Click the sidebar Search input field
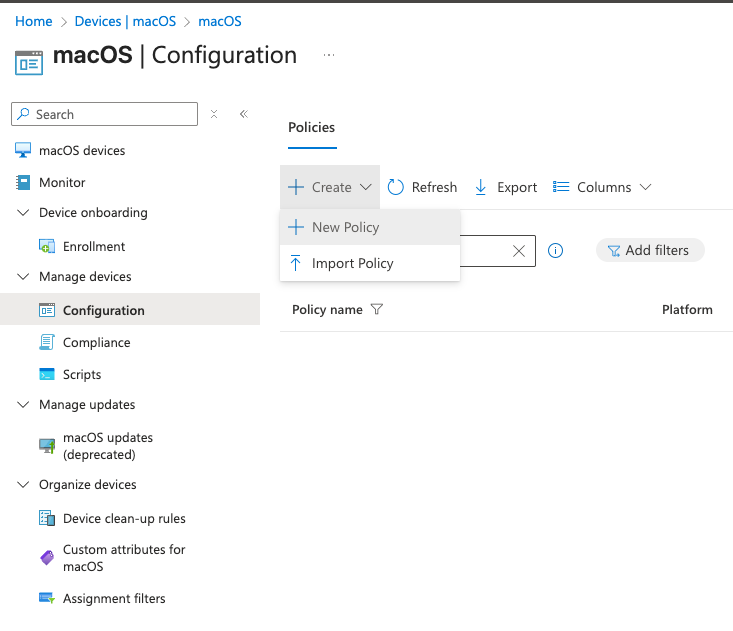The image size is (733, 631). (110, 114)
